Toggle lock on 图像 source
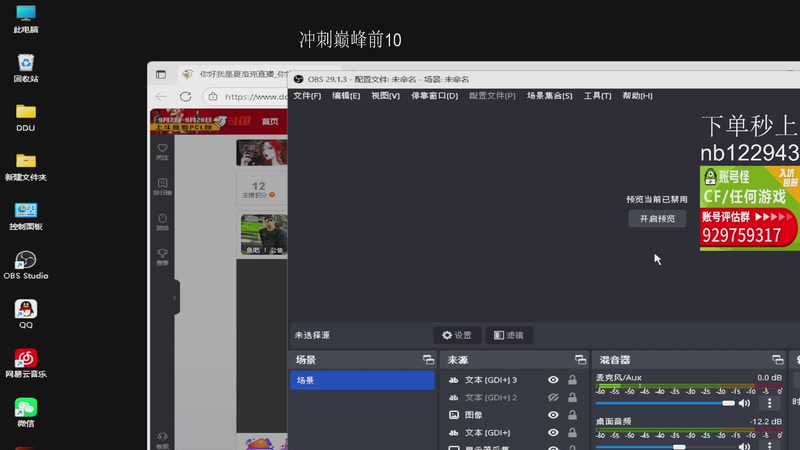This screenshot has height=450, width=800. 572,415
